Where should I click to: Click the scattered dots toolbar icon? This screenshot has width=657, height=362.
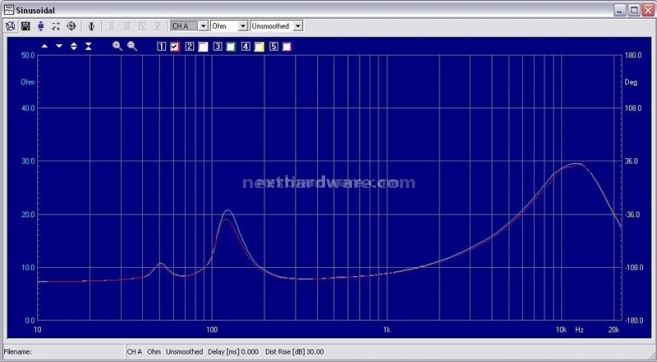pos(56,26)
